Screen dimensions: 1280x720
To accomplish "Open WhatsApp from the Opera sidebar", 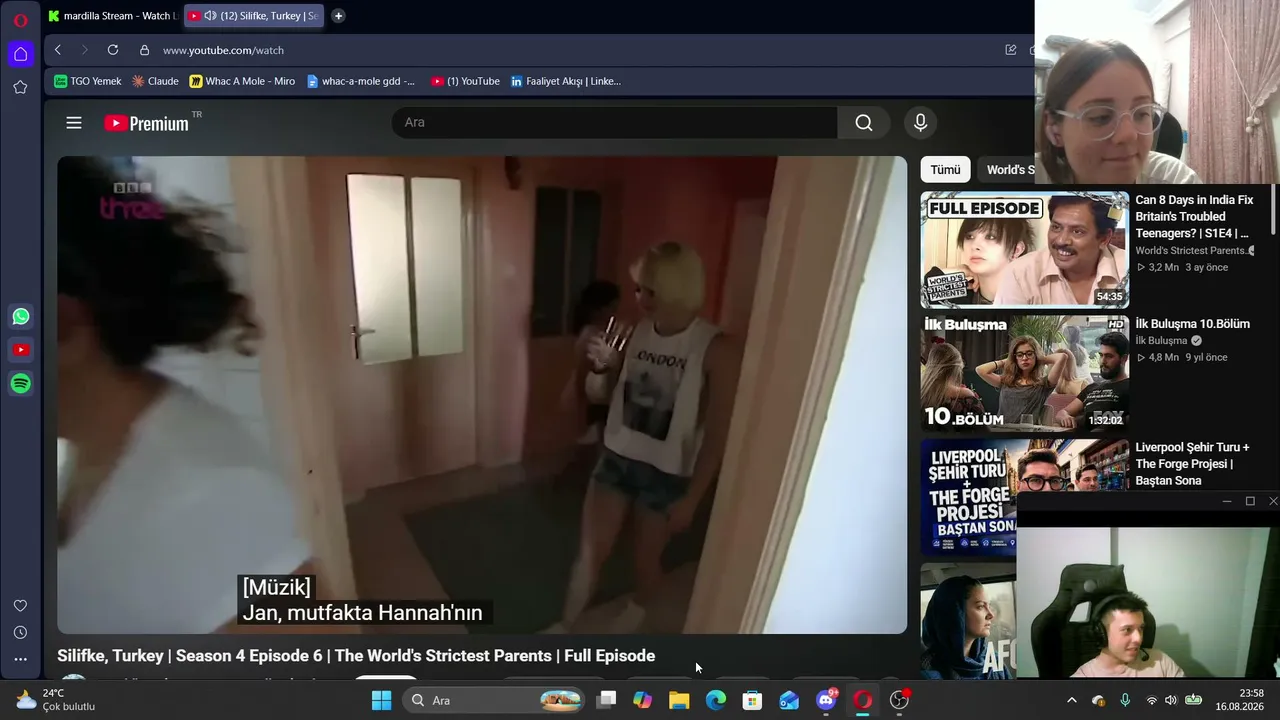I will (21, 317).
